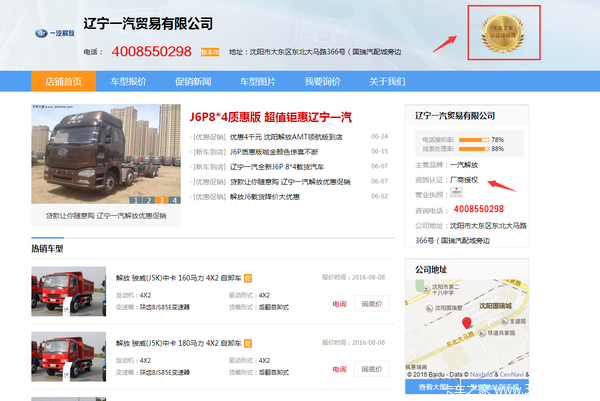Show carousel slide 3
Image resolution: width=600 pixels, height=401 pixels.
coord(161,200)
